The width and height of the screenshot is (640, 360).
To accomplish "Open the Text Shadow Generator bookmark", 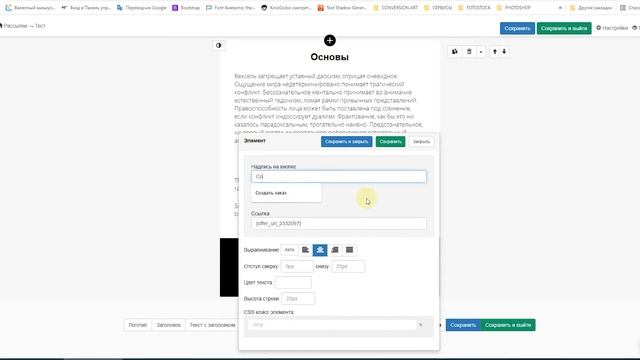I will coord(342,8).
